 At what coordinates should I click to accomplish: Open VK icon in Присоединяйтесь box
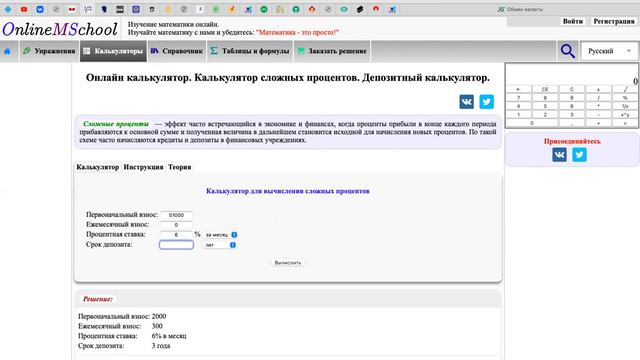click(559, 155)
